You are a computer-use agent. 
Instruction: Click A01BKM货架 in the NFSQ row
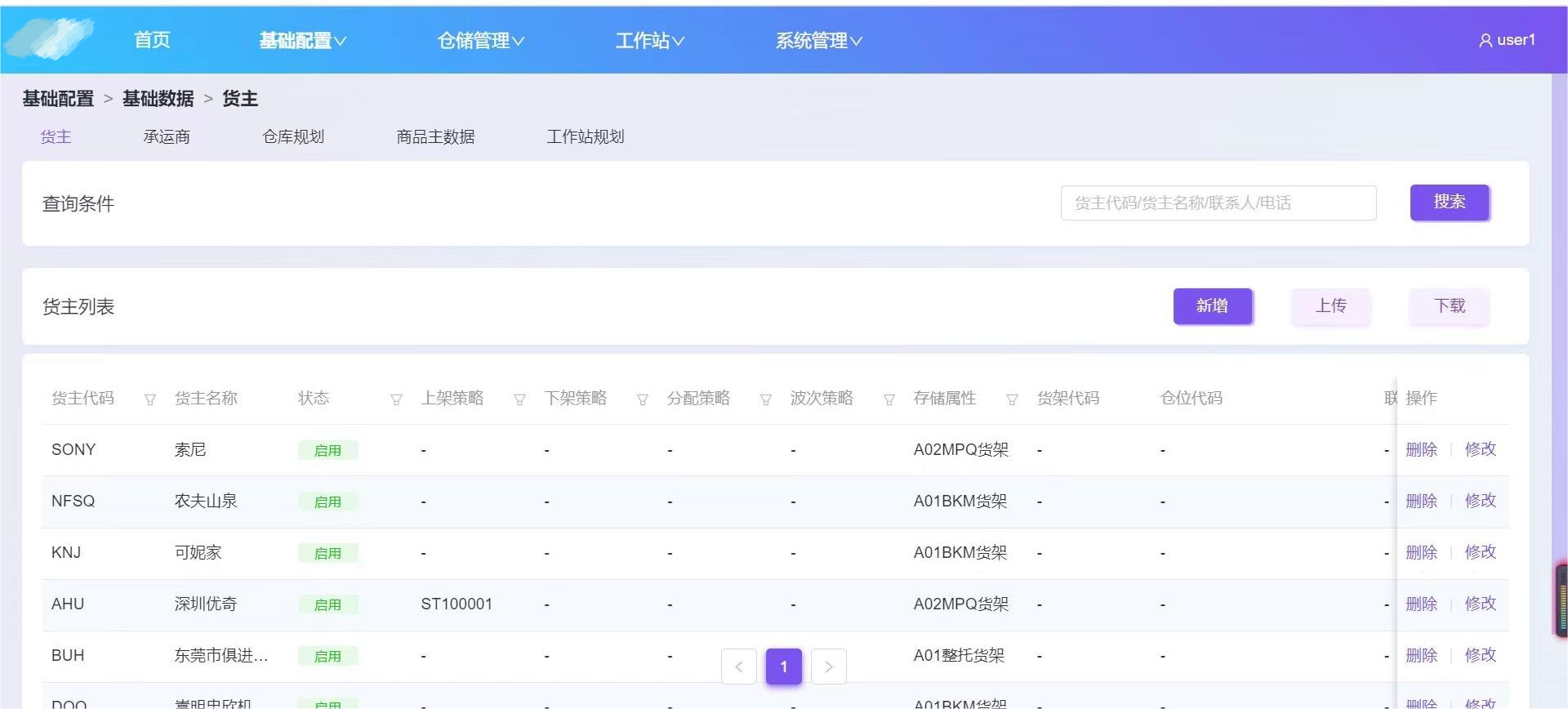point(960,501)
